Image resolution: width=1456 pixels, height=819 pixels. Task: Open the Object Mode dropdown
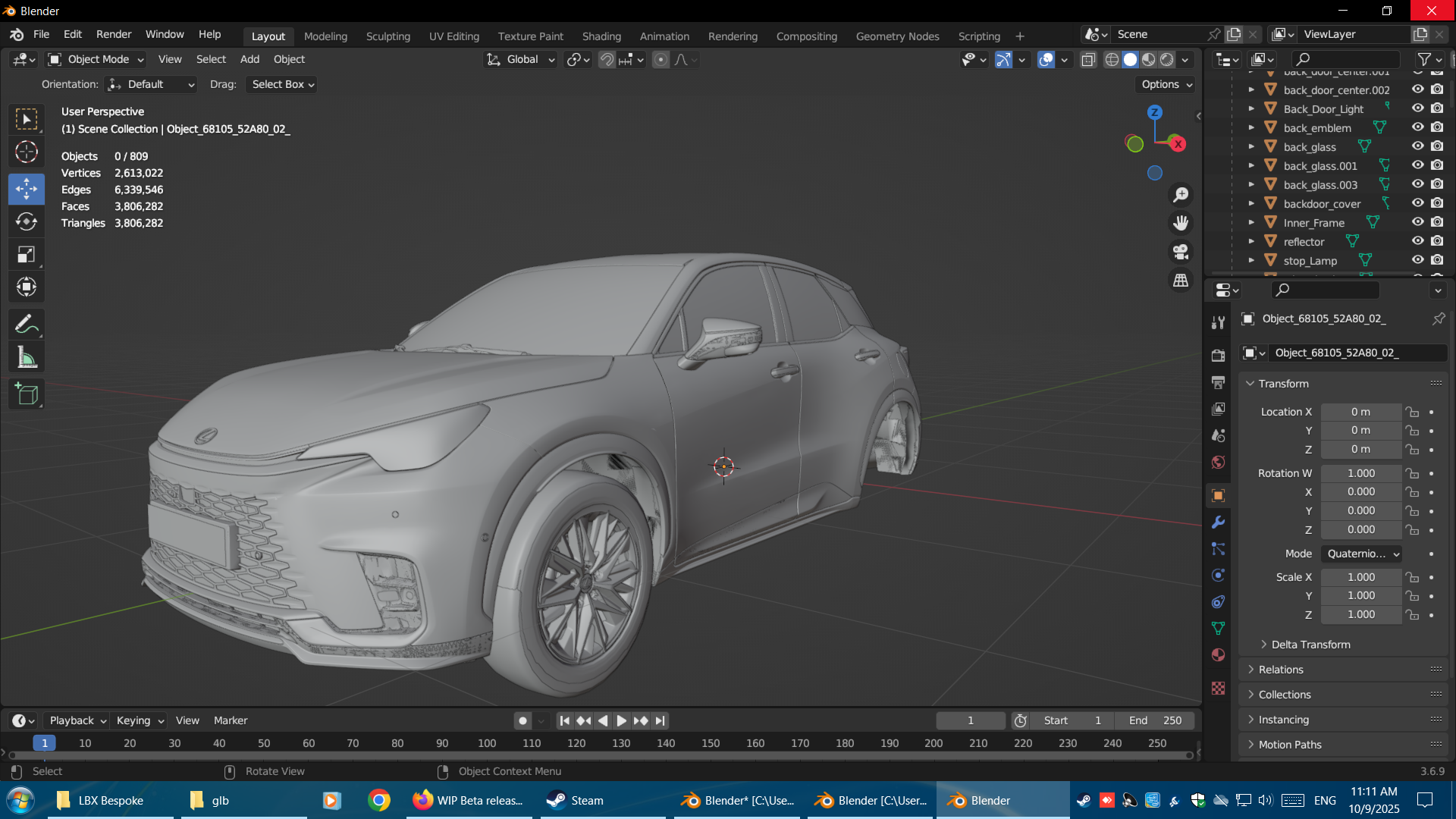pos(96,59)
